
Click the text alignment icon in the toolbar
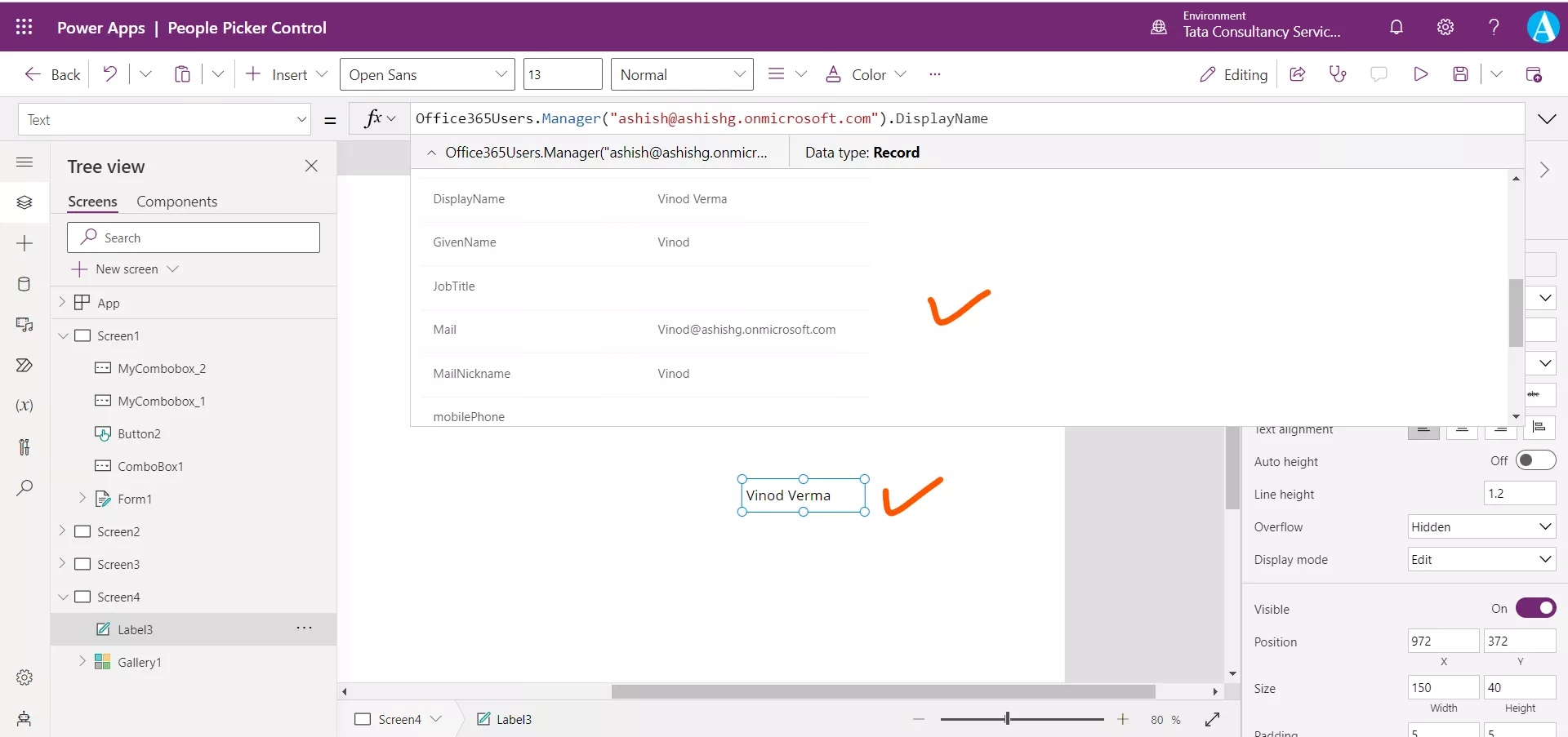(777, 74)
